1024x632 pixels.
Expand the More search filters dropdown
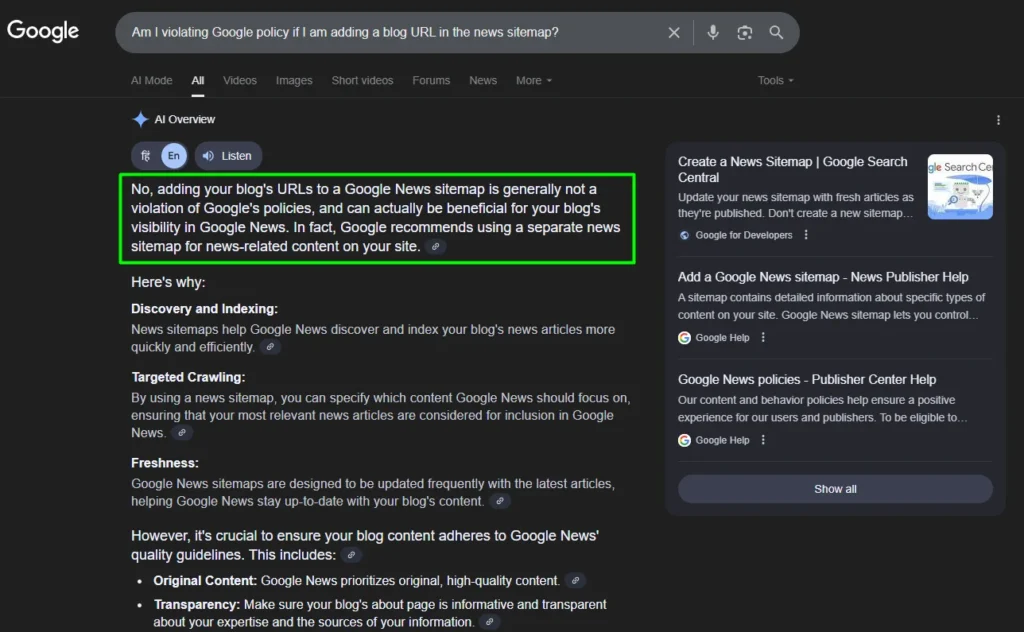[x=534, y=80]
